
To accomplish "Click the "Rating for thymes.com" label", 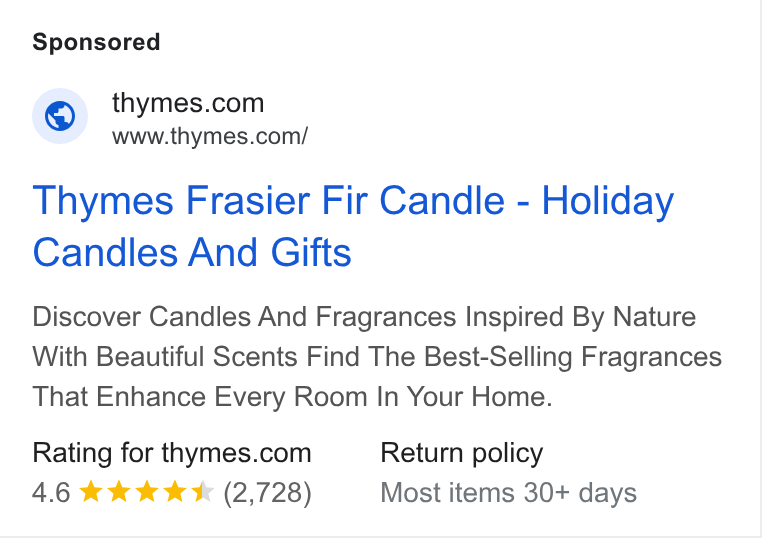I will pos(172,453).
